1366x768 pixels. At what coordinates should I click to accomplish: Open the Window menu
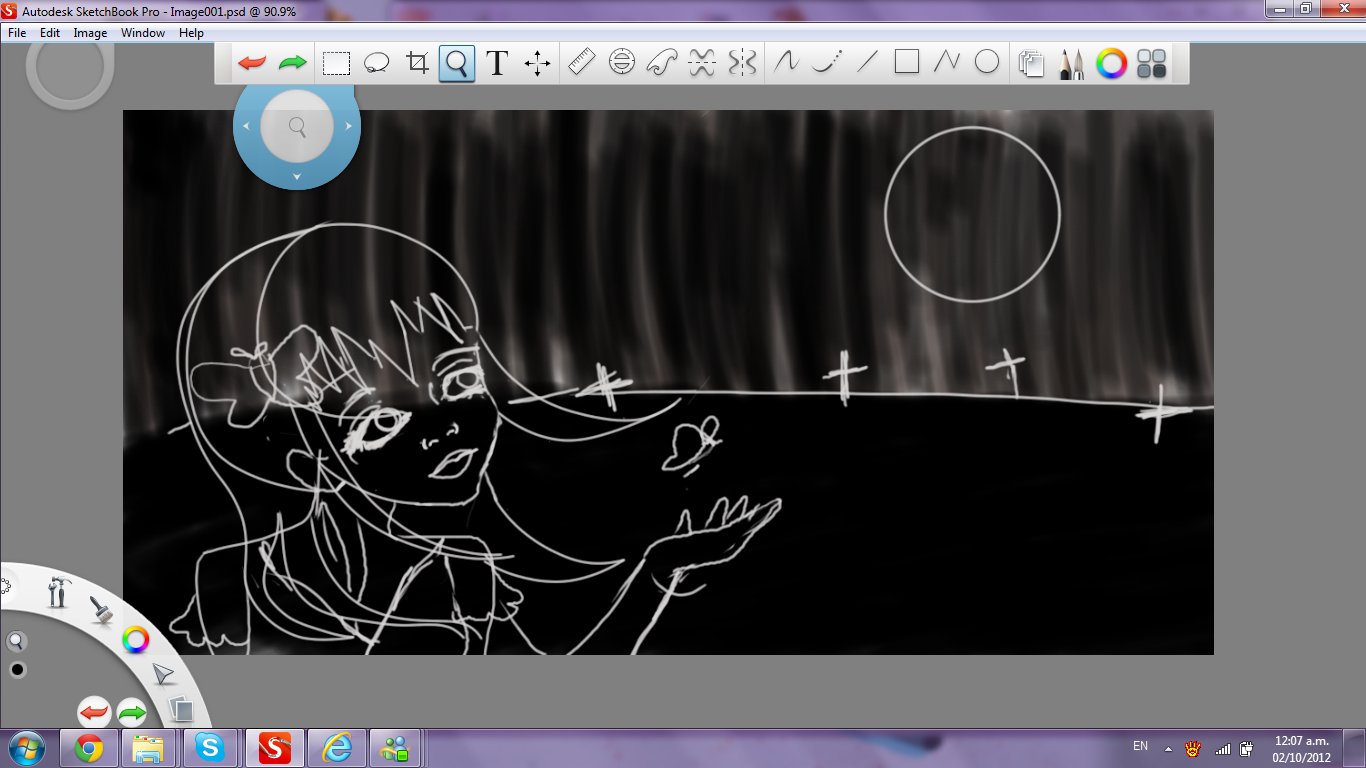(x=143, y=33)
